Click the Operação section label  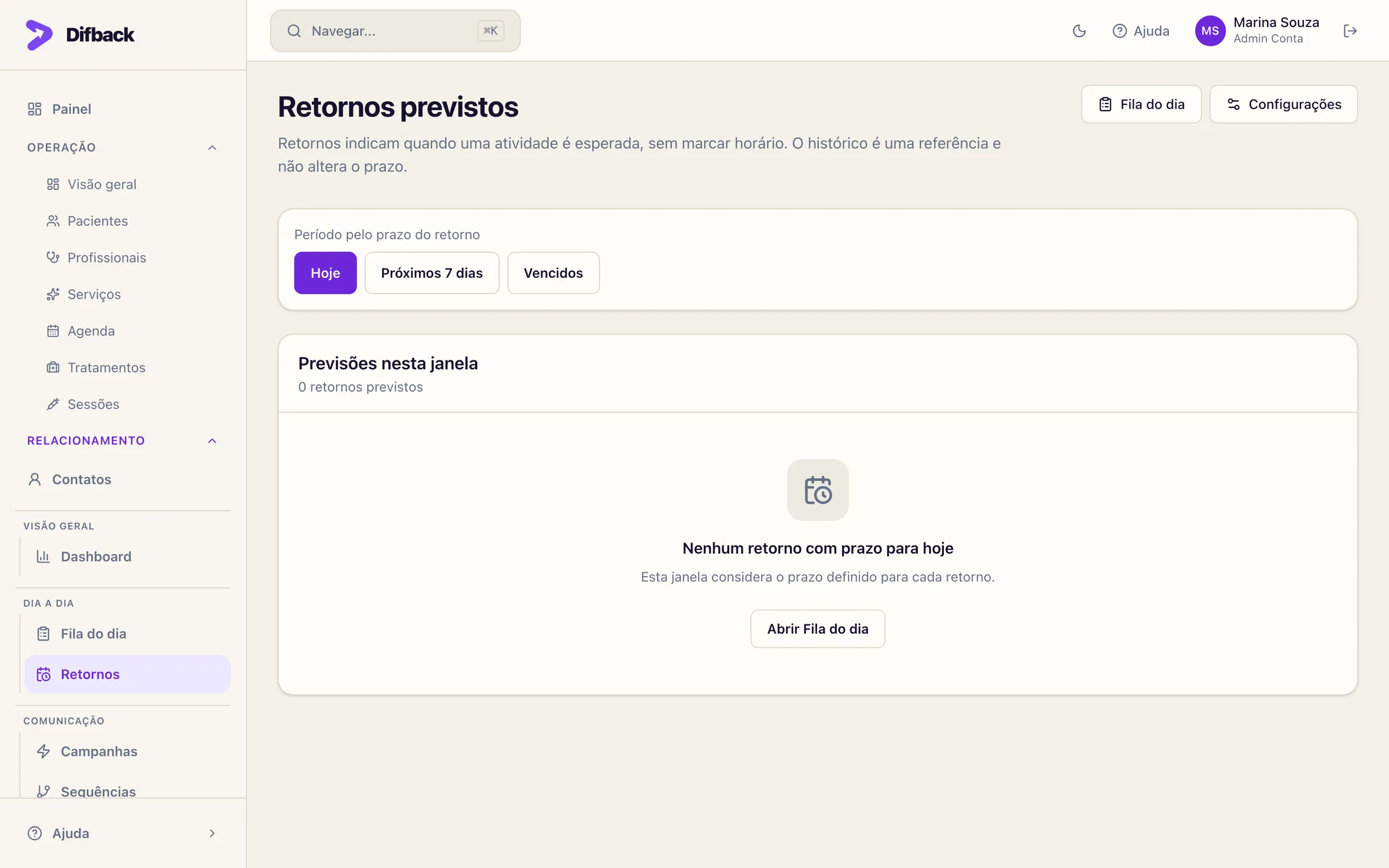click(61, 148)
